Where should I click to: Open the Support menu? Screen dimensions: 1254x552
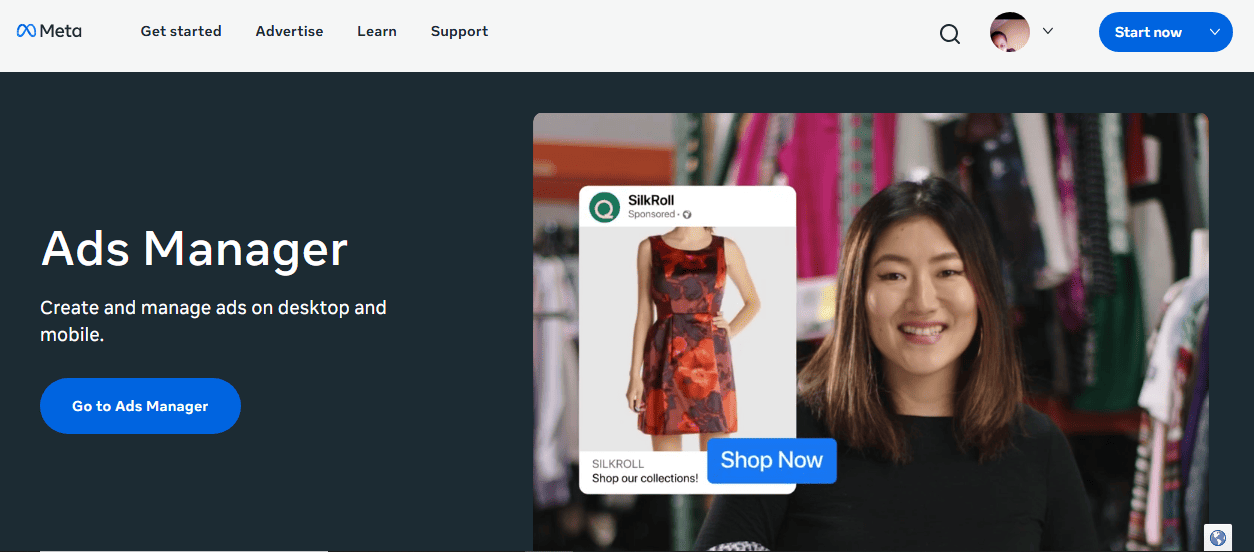[460, 31]
